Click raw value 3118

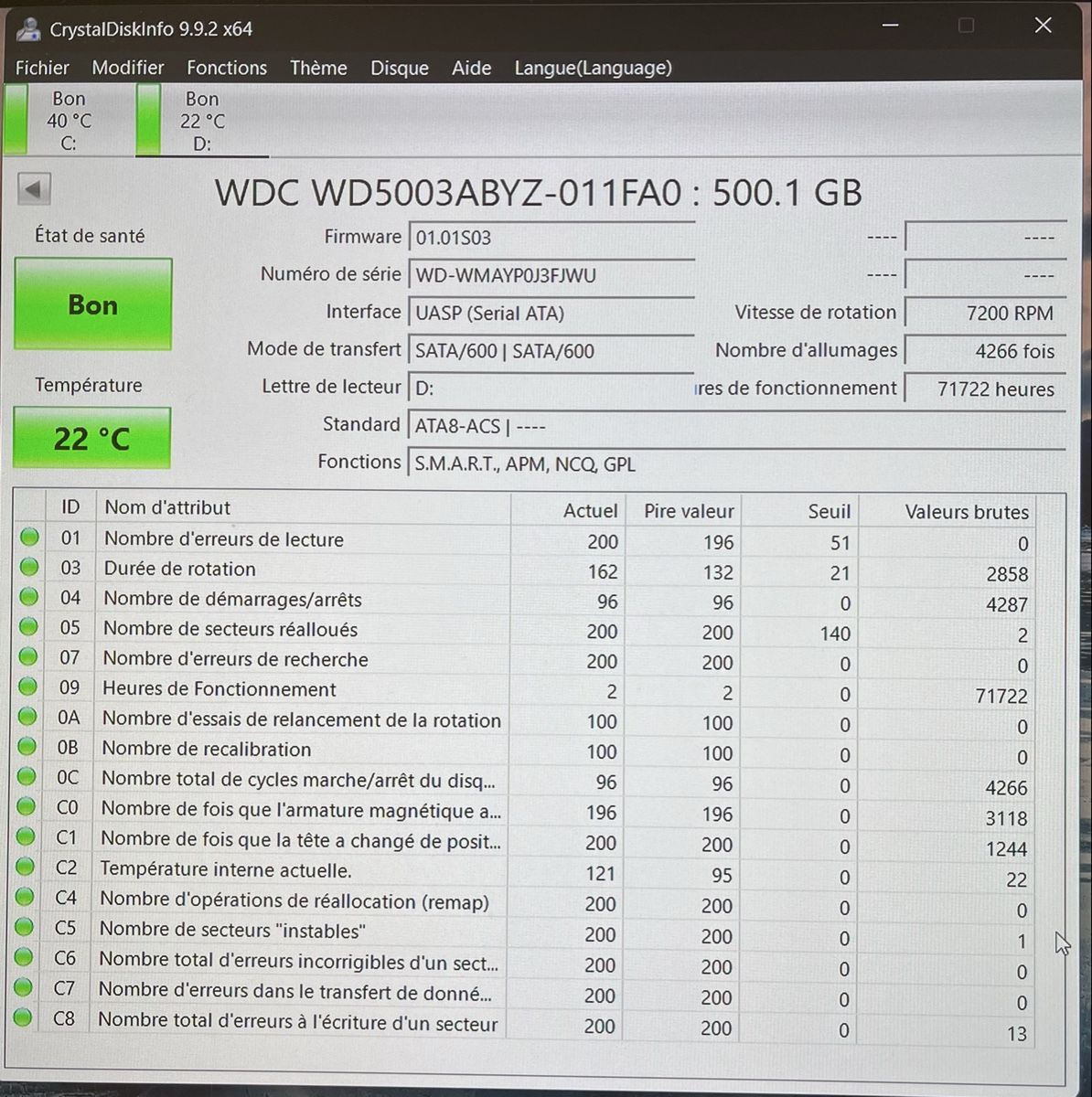click(1006, 818)
